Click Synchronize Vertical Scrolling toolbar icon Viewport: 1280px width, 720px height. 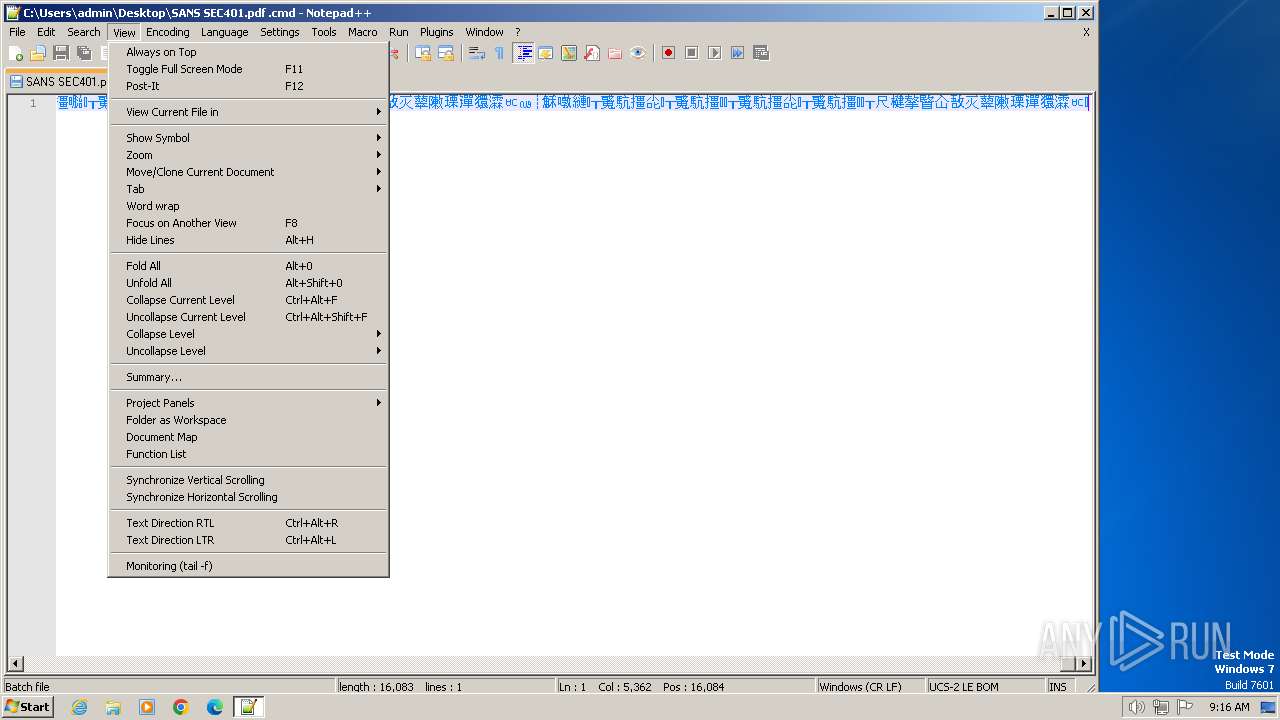point(423,53)
